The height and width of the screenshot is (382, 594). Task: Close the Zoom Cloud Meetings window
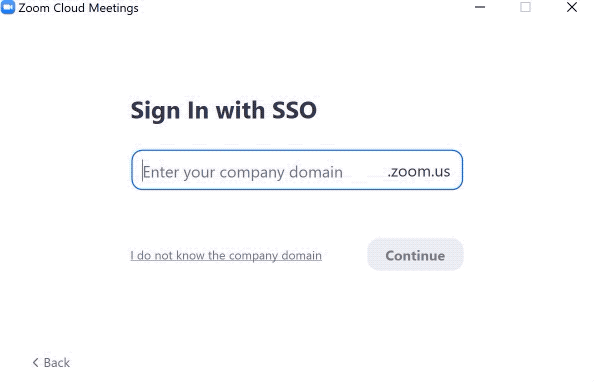pyautogui.click(x=572, y=7)
